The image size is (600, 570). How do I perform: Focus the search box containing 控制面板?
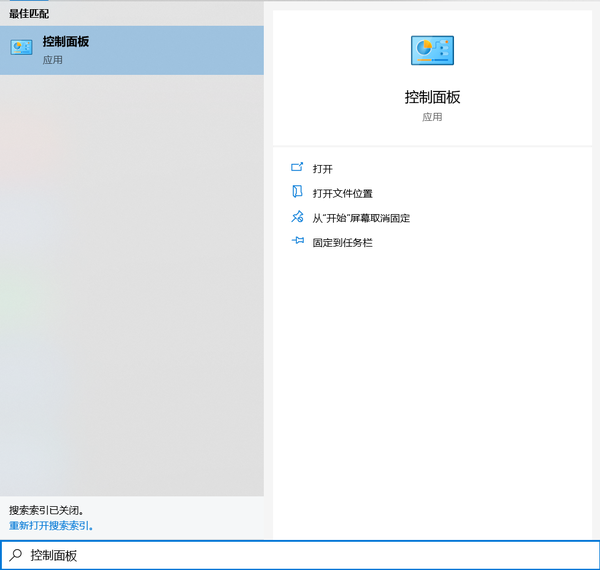point(300,555)
